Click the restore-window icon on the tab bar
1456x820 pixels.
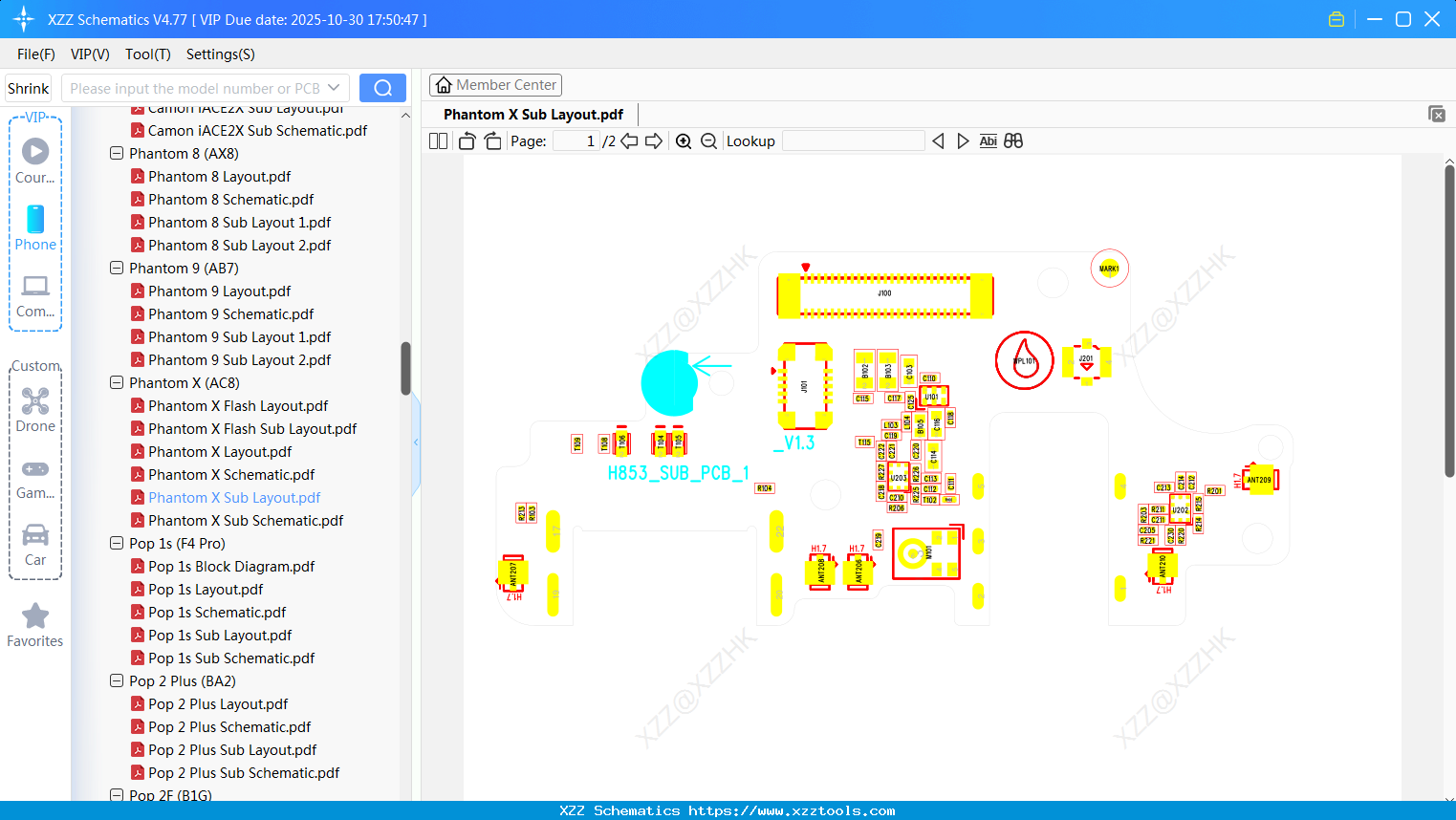1437,114
